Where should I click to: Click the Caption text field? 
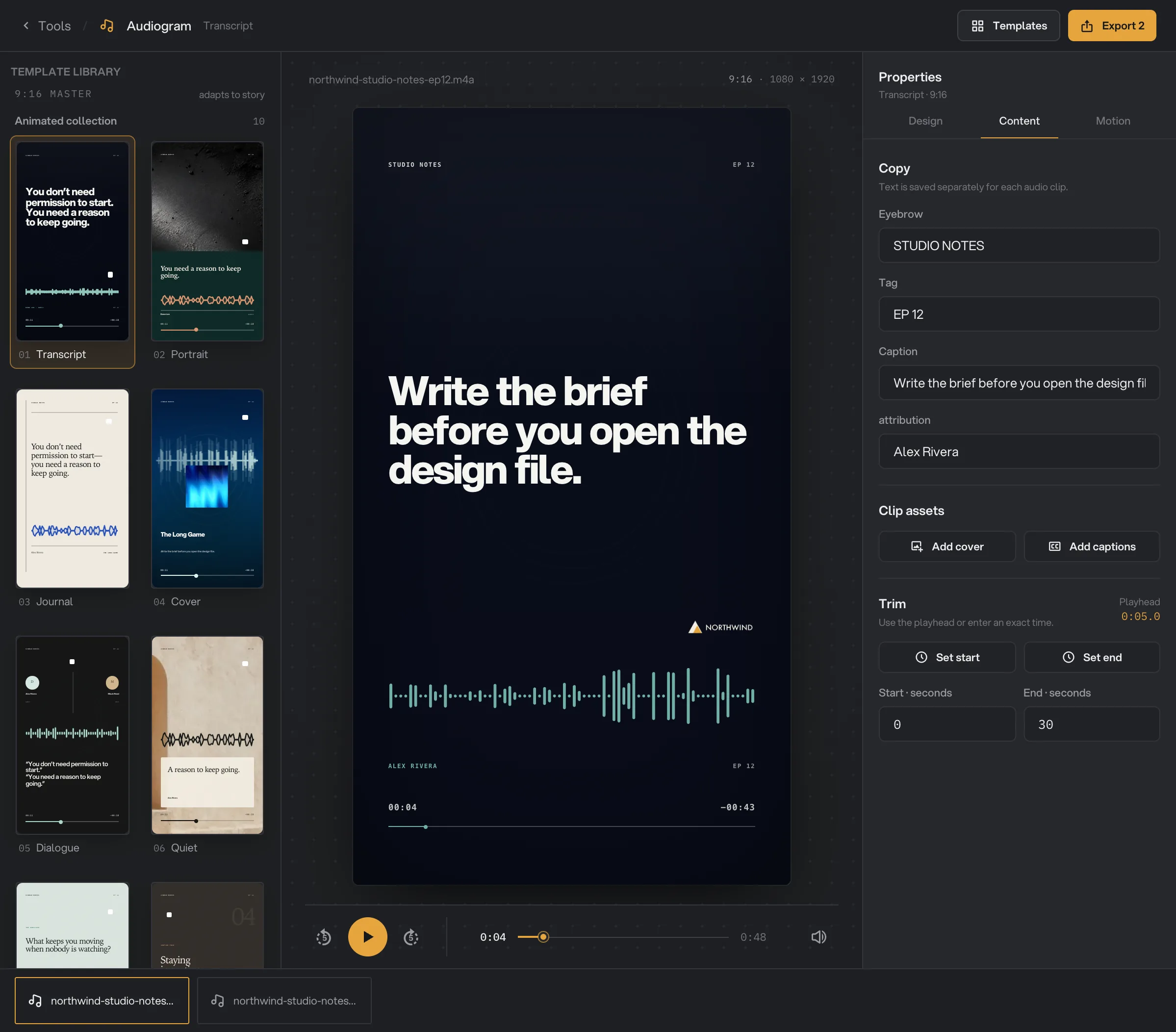(1019, 383)
